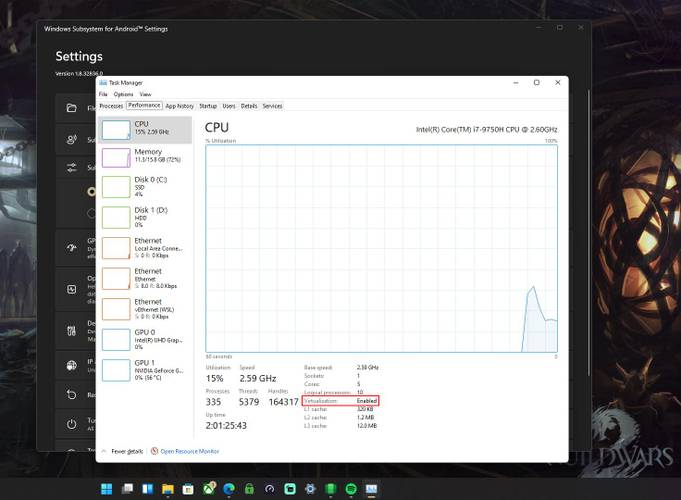Open the Widgets panel from the taskbar
The height and width of the screenshot is (500, 681).
(x=148, y=489)
